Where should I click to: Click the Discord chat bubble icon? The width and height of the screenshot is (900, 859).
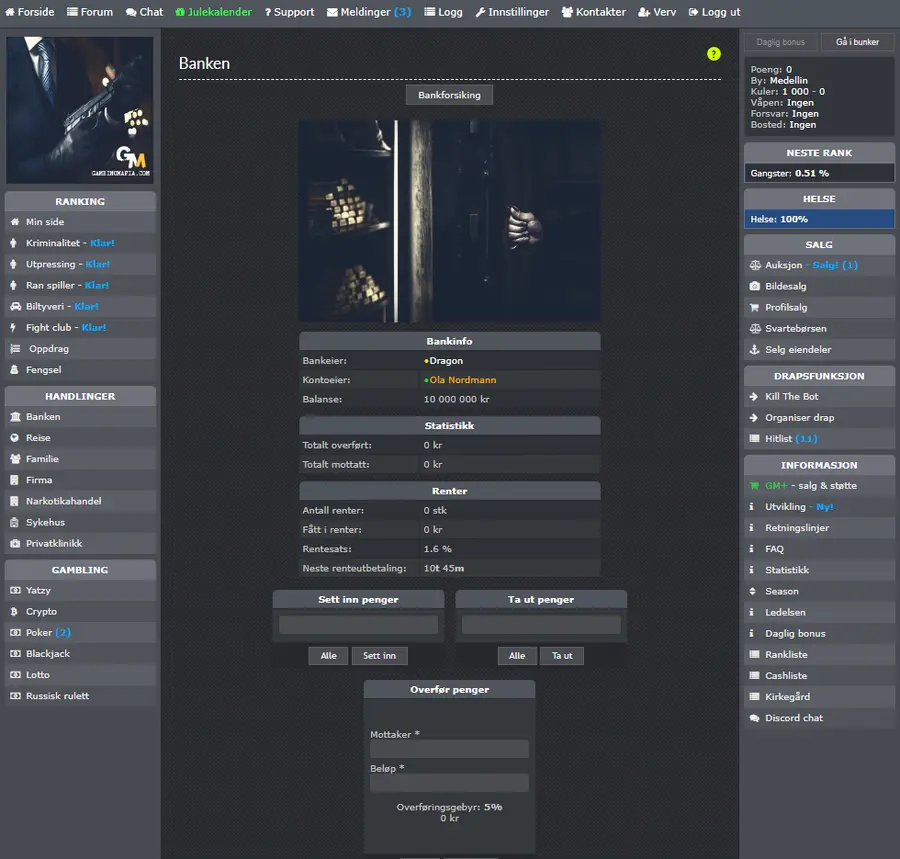click(x=754, y=718)
